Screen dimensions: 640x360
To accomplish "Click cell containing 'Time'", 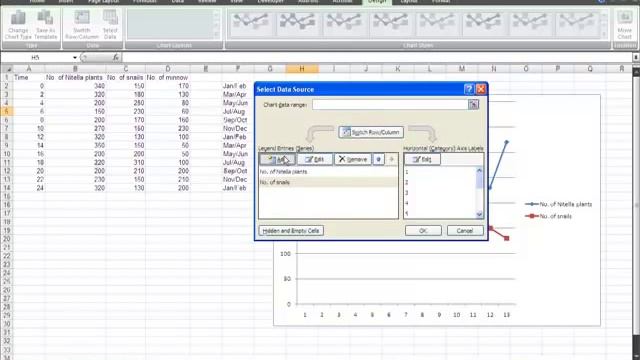I will pos(29,77).
